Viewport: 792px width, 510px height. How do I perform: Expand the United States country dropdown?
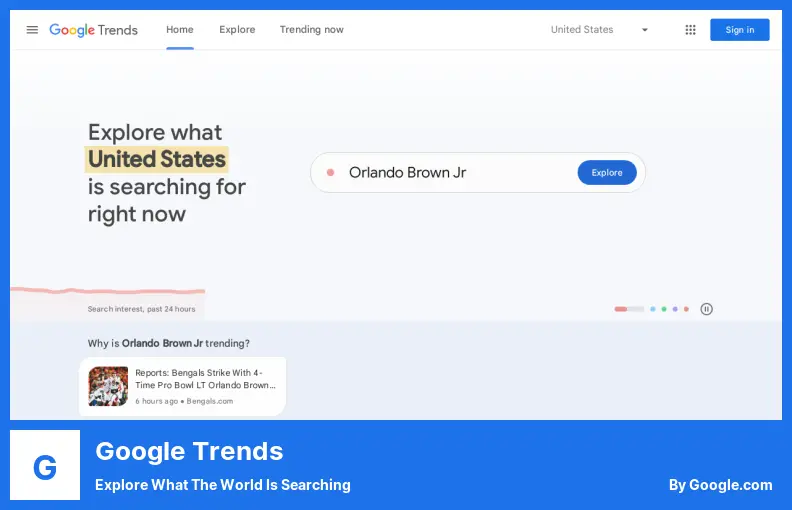(599, 30)
